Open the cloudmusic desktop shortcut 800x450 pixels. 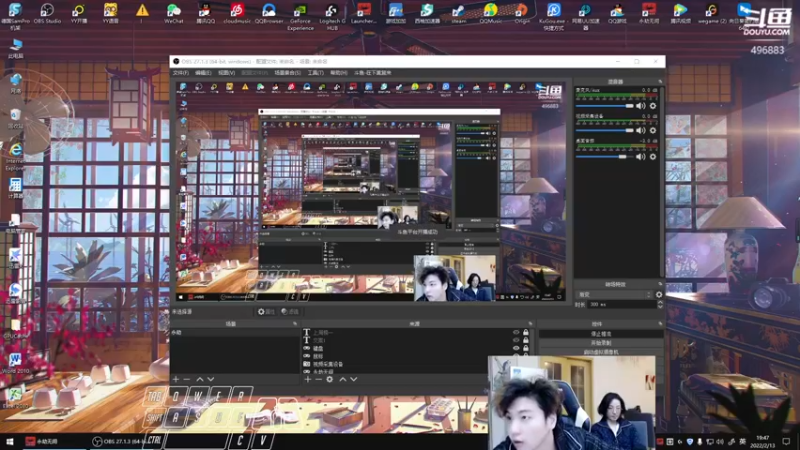coord(237,13)
